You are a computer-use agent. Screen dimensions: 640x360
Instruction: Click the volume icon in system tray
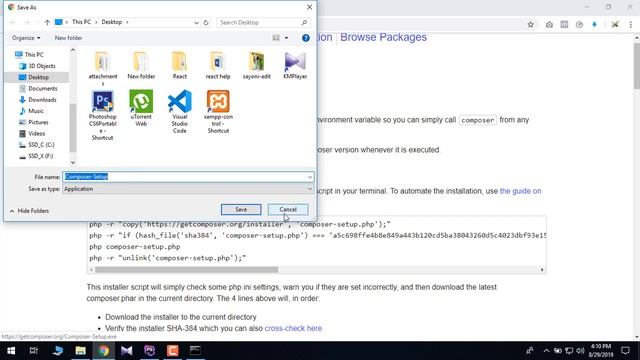click(x=580, y=351)
